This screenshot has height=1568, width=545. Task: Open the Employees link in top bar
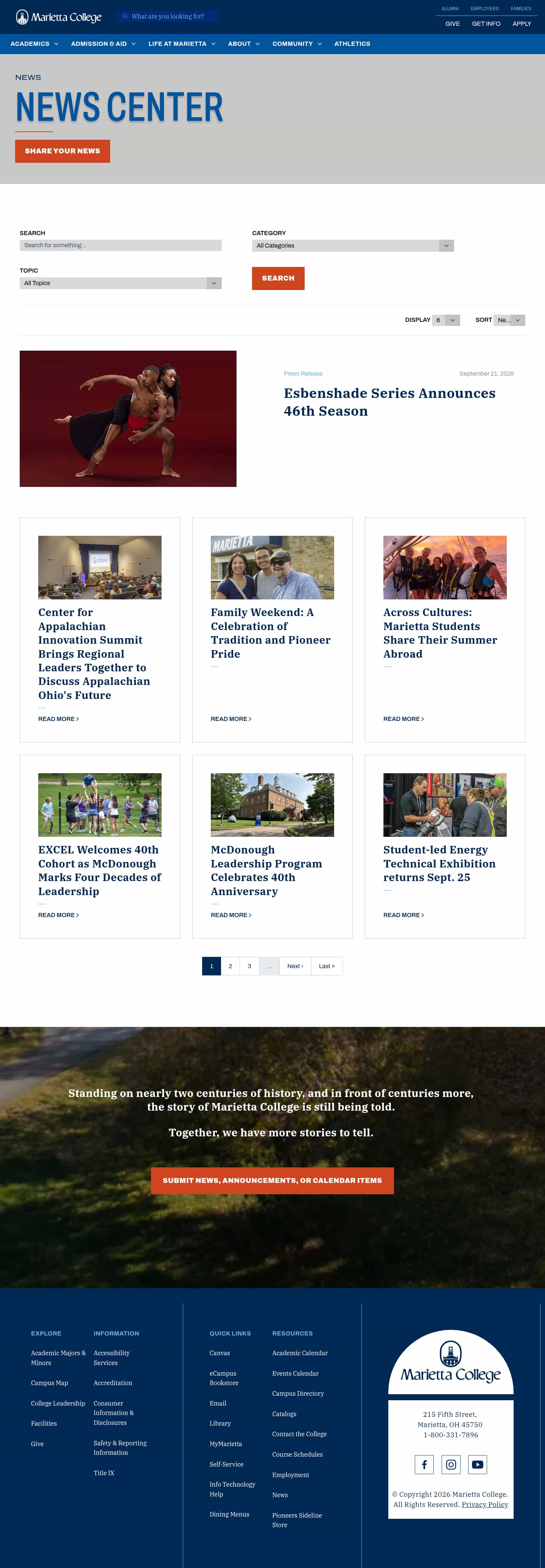tap(484, 9)
